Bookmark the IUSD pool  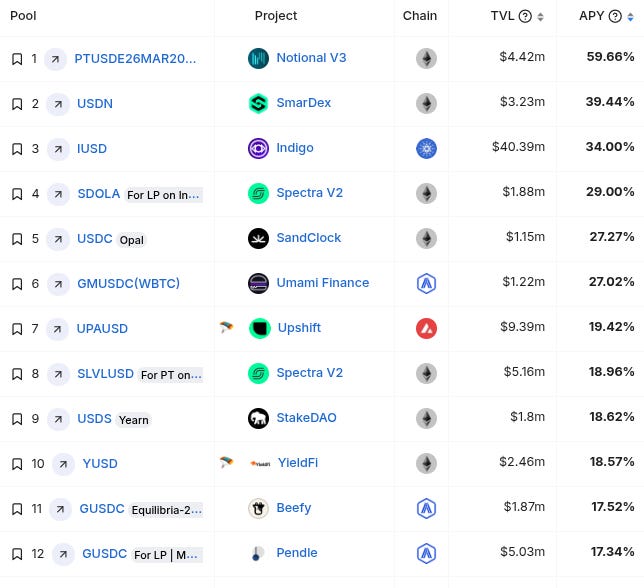(x=17, y=149)
